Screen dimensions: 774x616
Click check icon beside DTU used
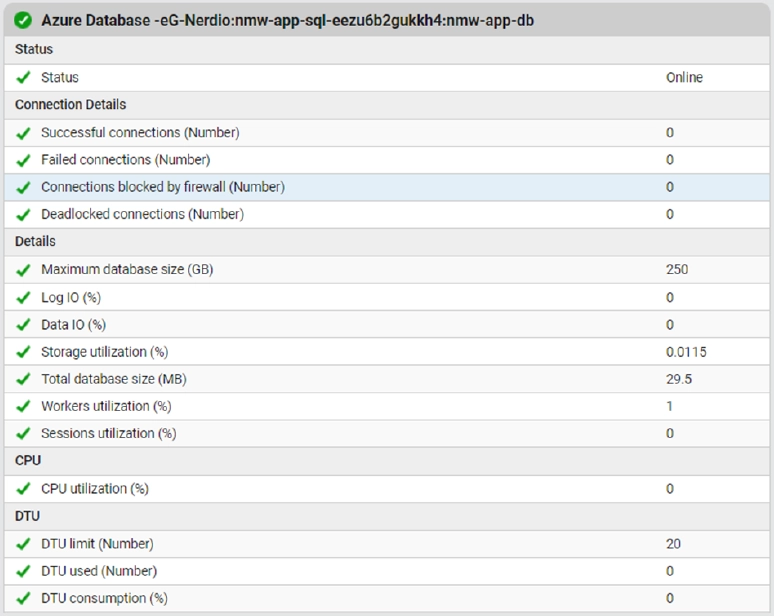(23, 571)
